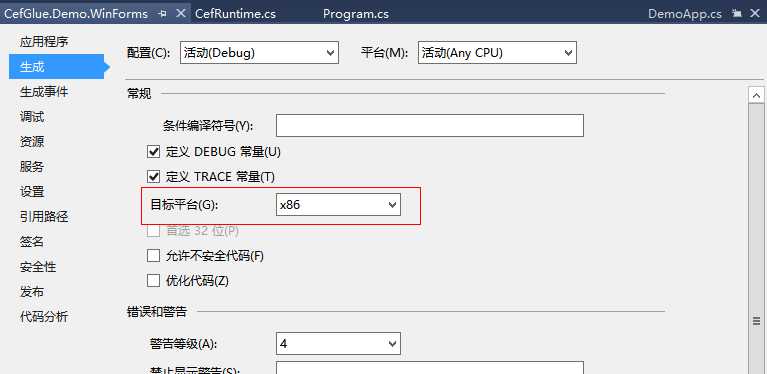Go to the 设置 page

[x=32, y=192]
